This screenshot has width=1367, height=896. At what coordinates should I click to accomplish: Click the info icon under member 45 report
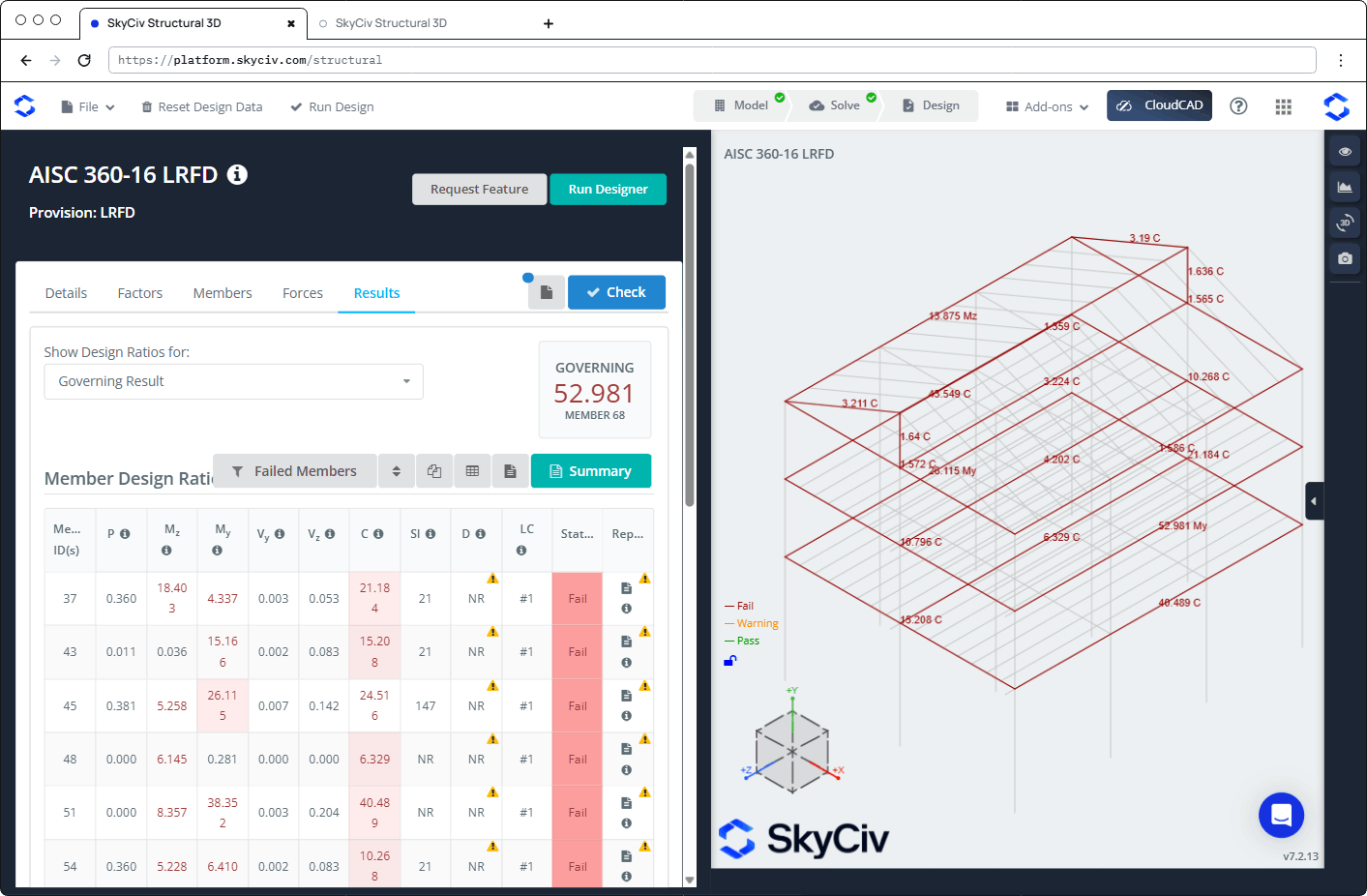pyautogui.click(x=626, y=716)
